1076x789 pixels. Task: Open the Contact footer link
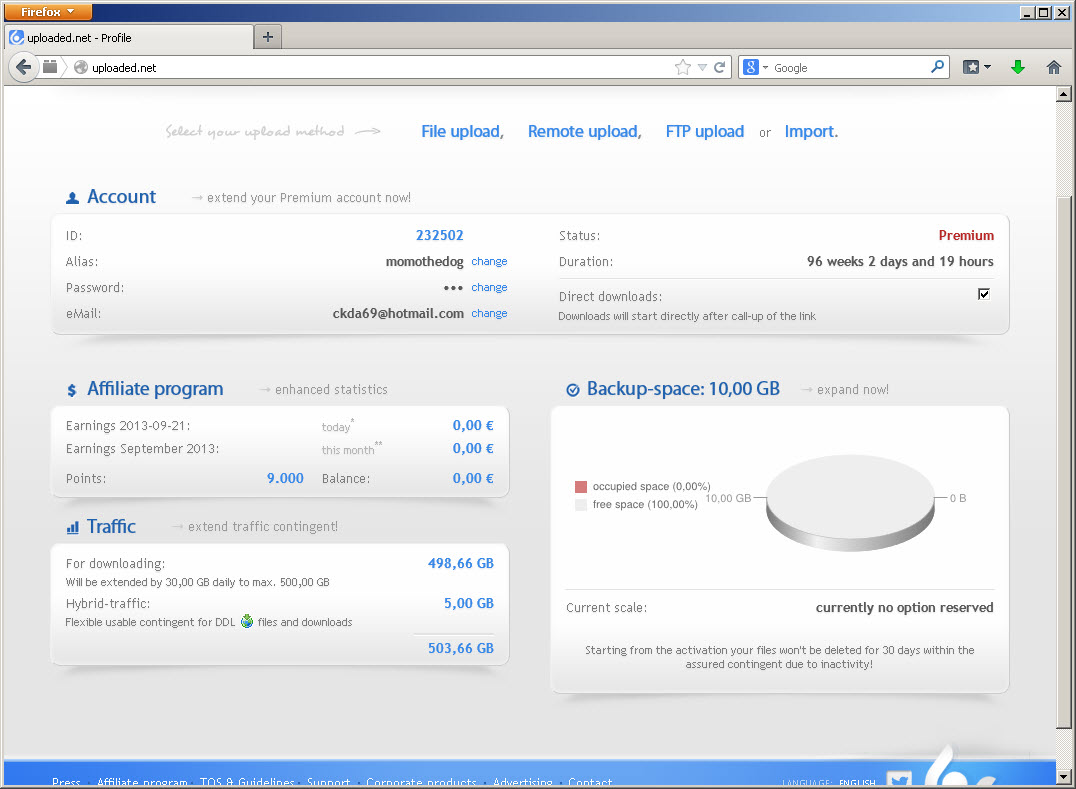(590, 781)
